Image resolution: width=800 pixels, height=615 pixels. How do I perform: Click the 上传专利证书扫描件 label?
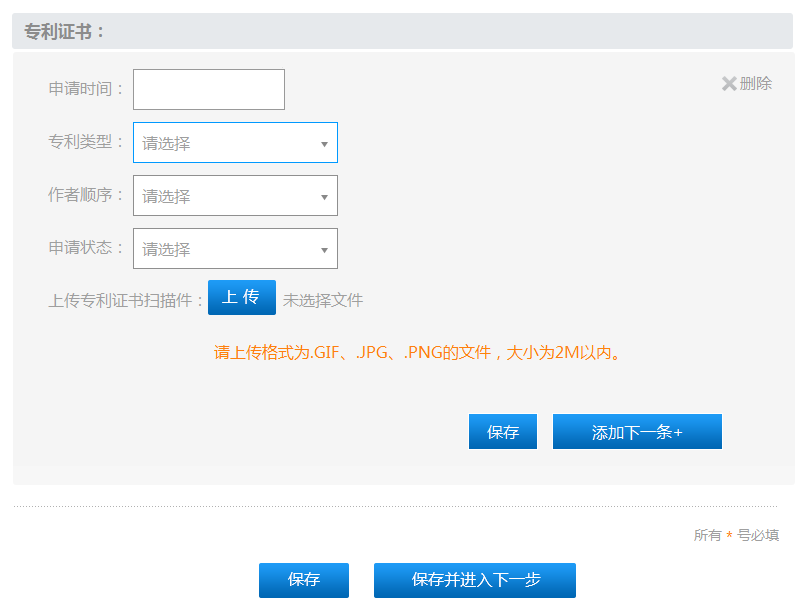click(126, 300)
